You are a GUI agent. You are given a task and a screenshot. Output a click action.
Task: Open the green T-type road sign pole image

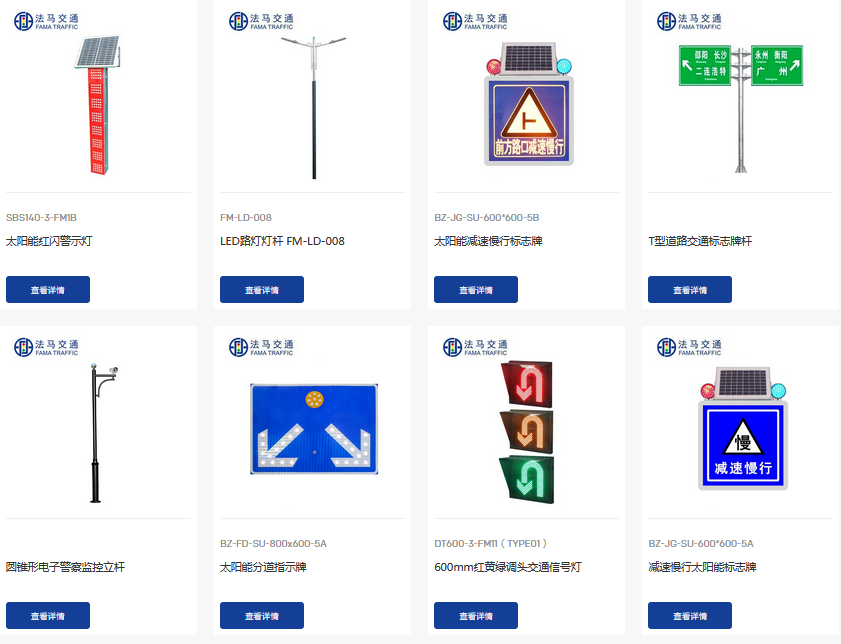pyautogui.click(x=741, y=109)
